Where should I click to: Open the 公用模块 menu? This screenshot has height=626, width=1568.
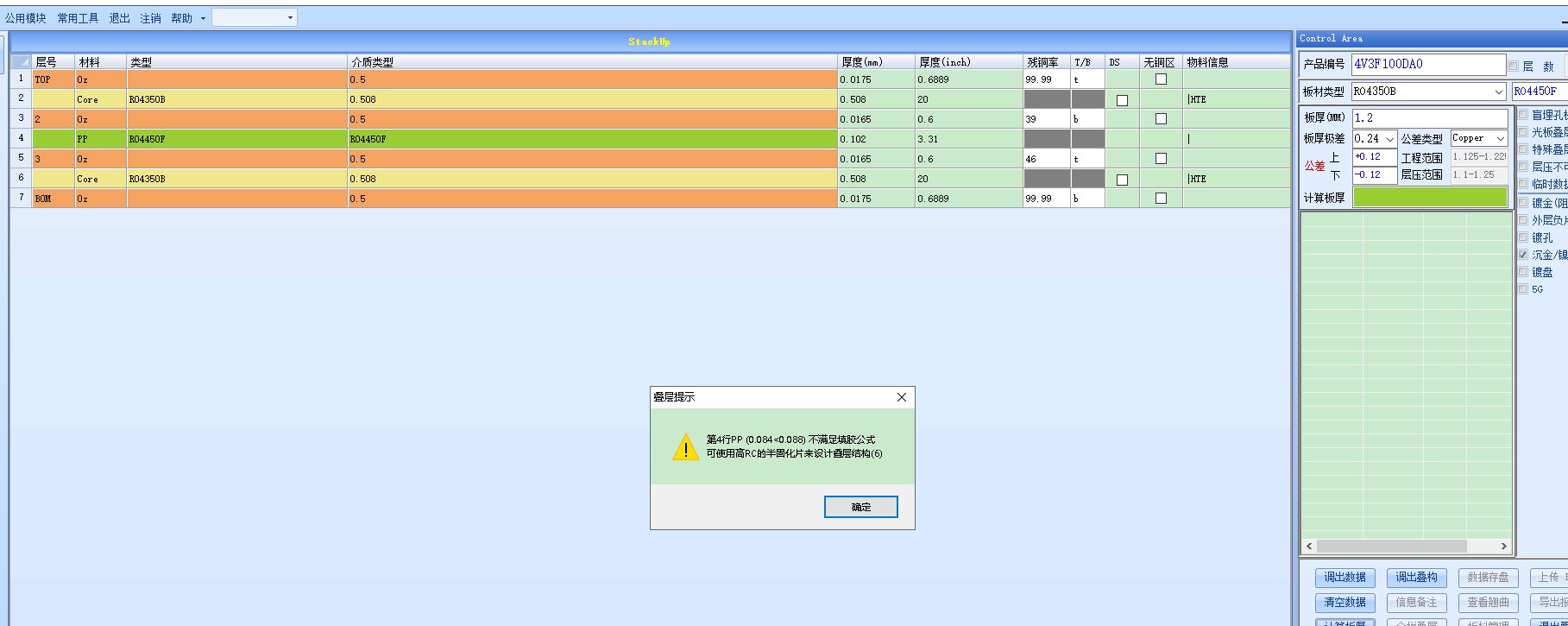click(x=26, y=18)
